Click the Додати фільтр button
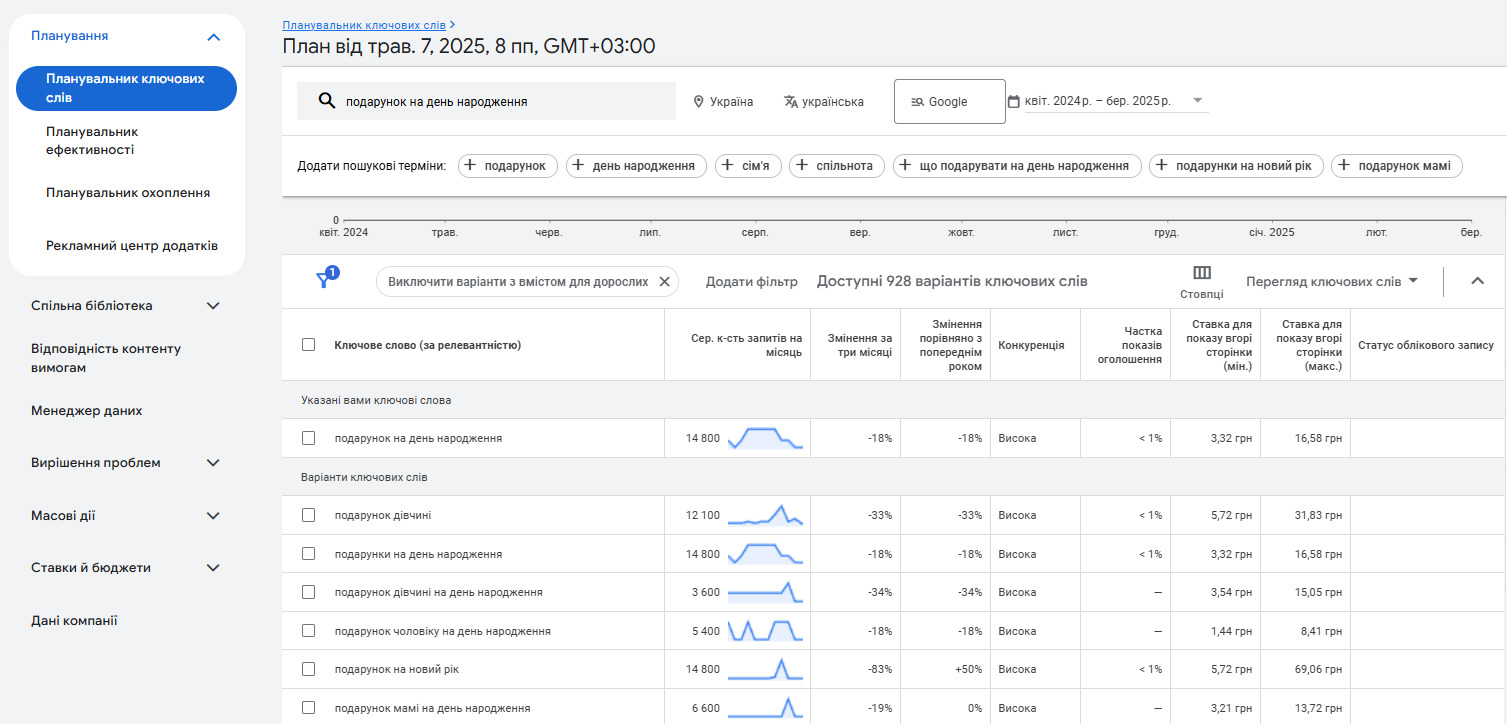The image size is (1507, 724). click(x=752, y=282)
